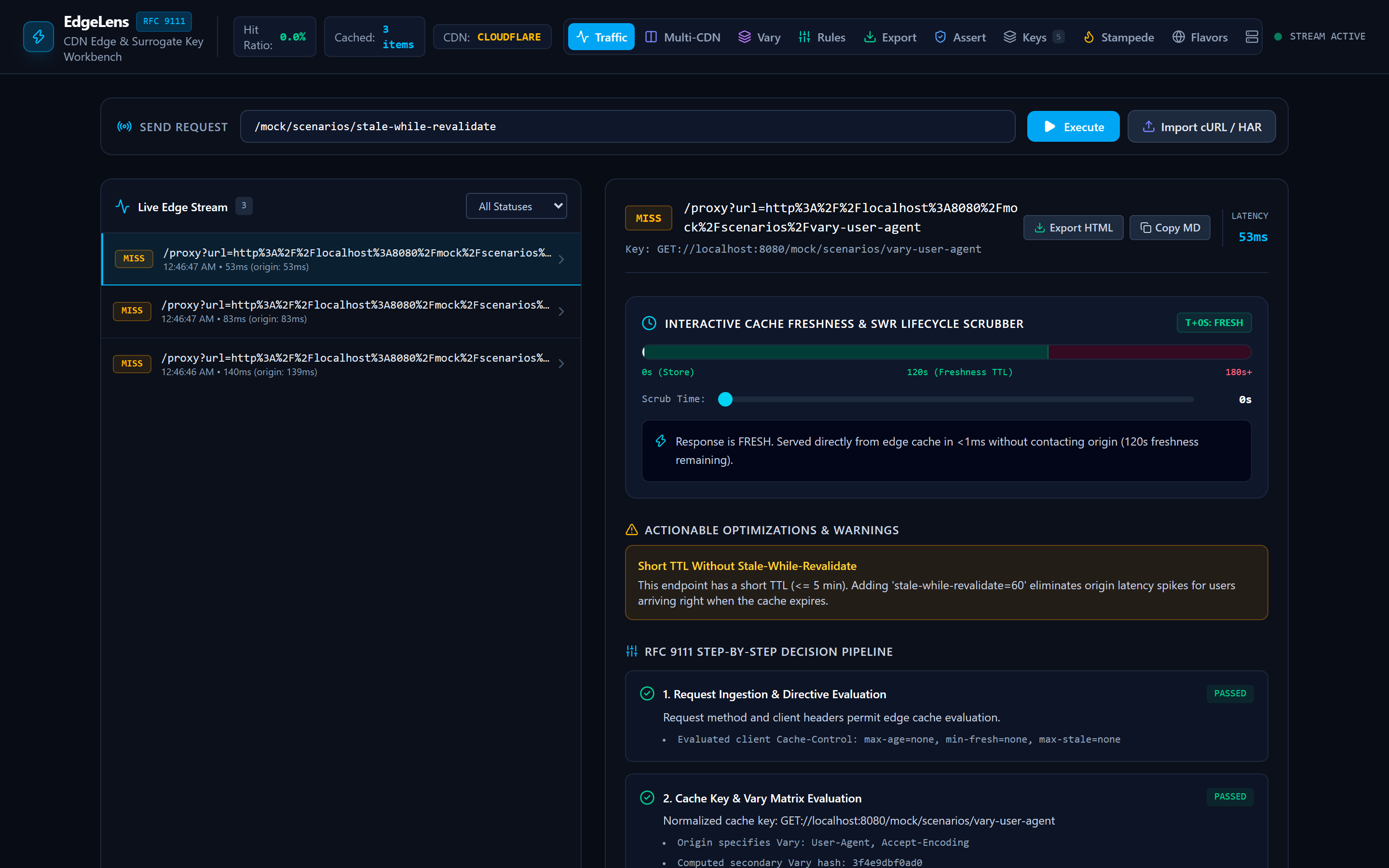The width and height of the screenshot is (1389, 868).
Task: Click the checkmark on step 1 Request Ingestion
Action: [x=647, y=693]
